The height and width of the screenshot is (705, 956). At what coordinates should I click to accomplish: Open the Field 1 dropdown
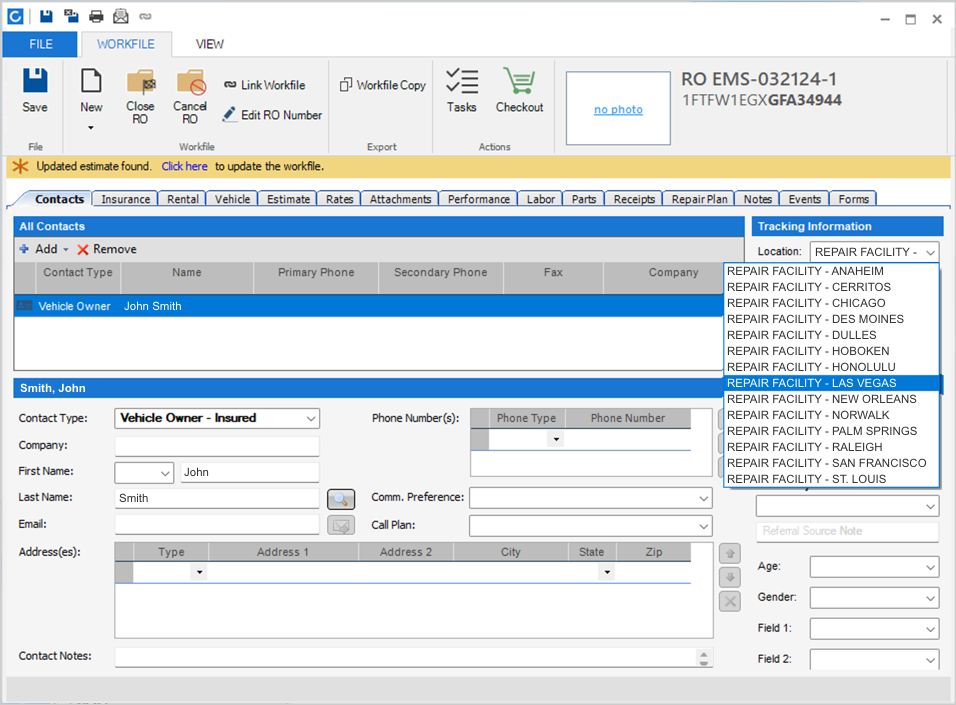(930, 629)
